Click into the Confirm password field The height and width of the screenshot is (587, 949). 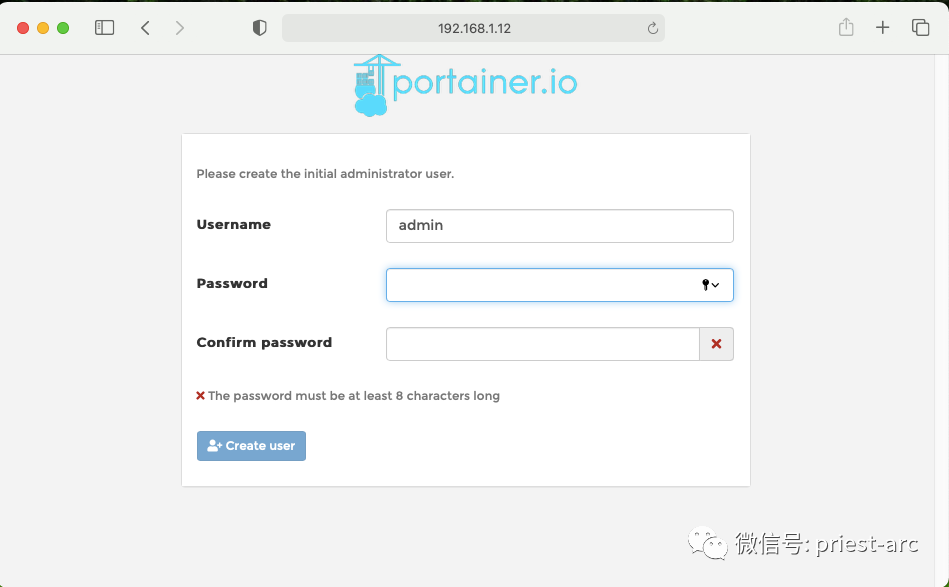point(543,344)
